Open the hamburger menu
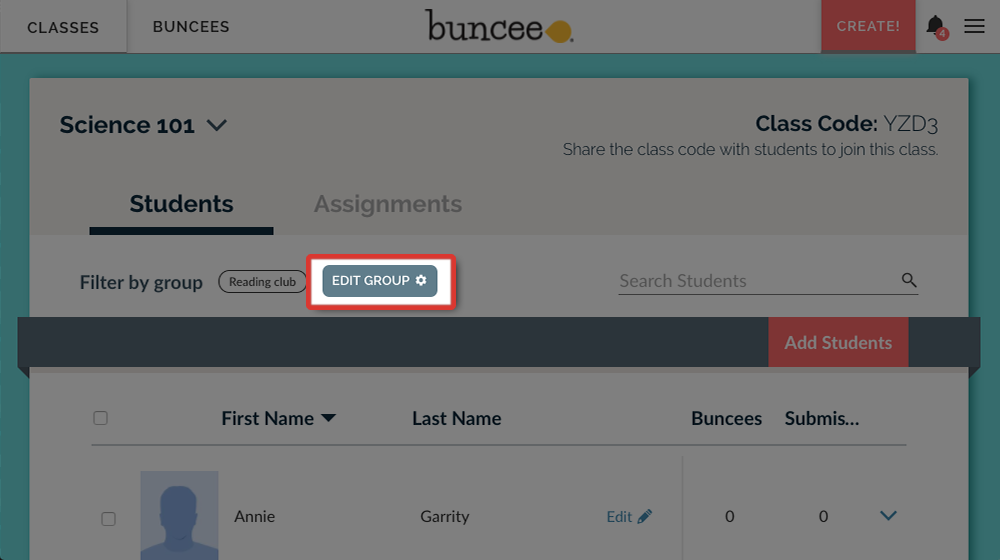This screenshot has width=1000, height=560. 974,27
